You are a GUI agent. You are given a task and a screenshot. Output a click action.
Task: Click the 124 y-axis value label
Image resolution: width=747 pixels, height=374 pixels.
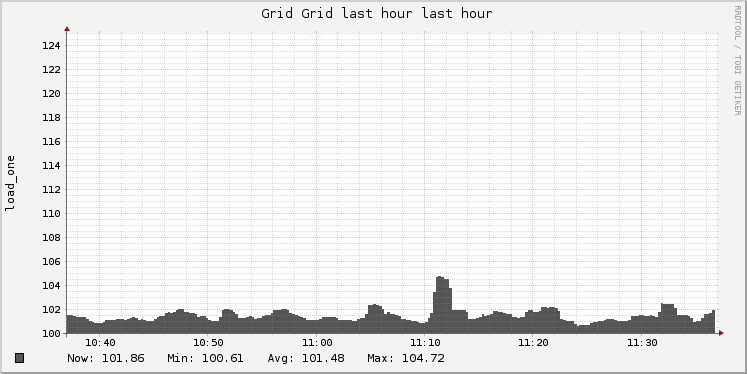pyautogui.click(x=51, y=46)
